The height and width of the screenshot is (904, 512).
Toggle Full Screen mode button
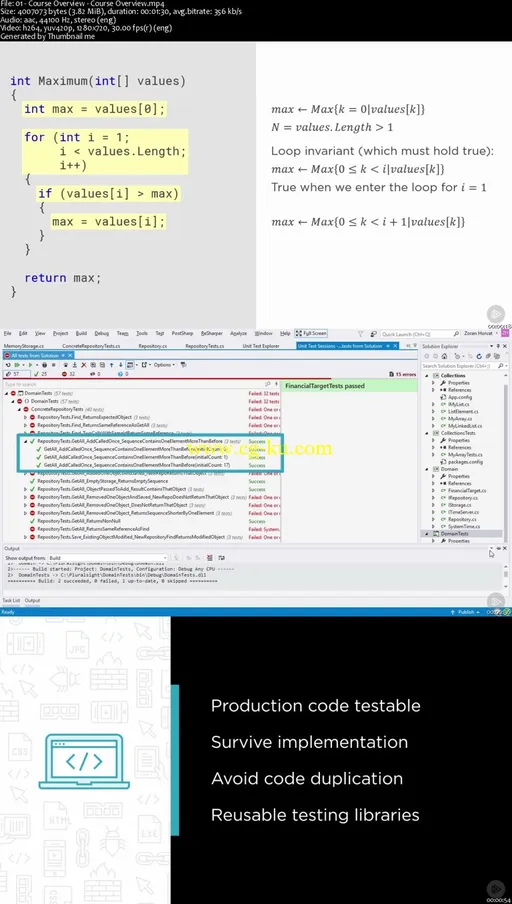point(311,333)
